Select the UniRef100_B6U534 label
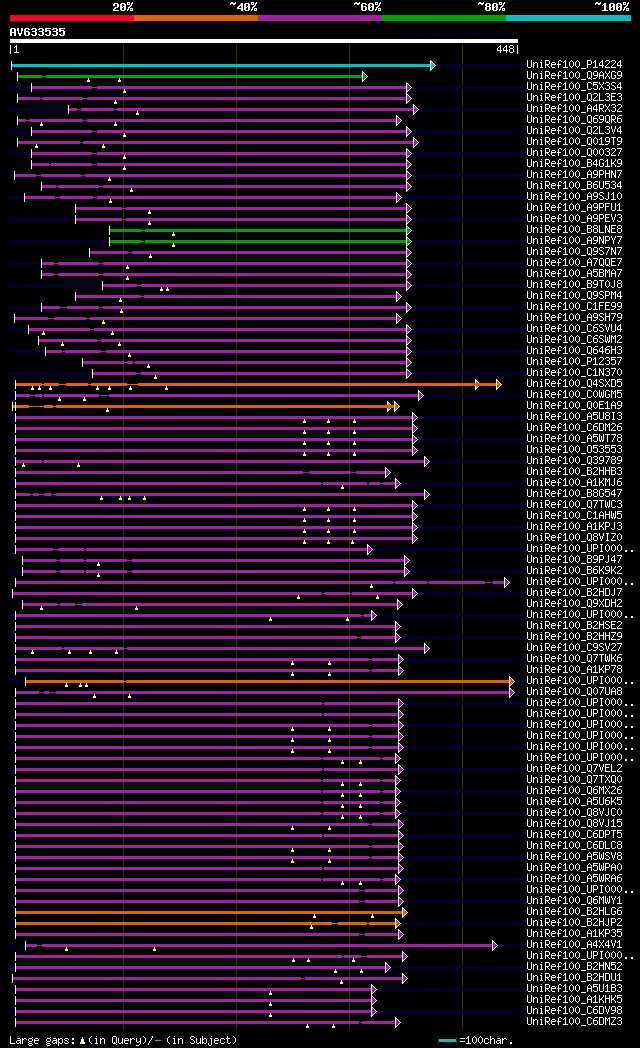This screenshot has width=640, height=1048. click(574, 185)
